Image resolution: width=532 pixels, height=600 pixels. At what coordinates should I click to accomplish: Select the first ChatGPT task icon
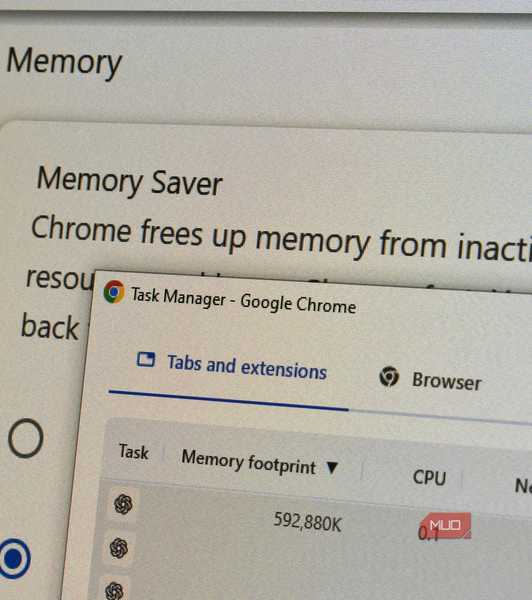(x=123, y=504)
